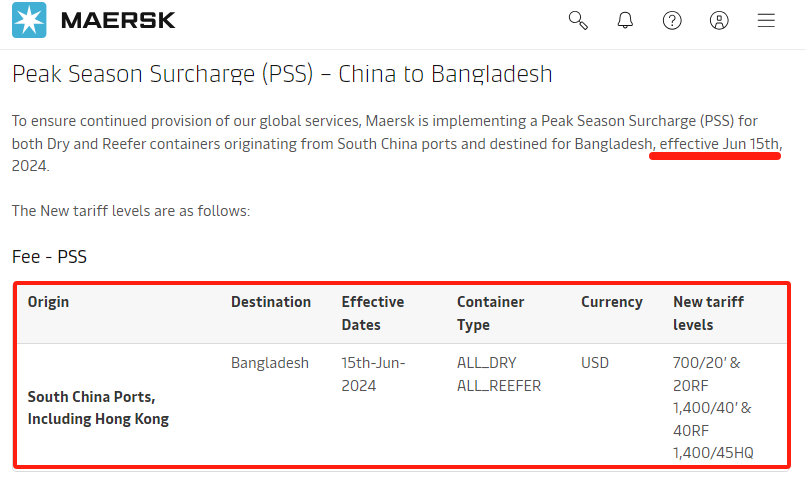Screen dimensions: 806x489
Task: Click the Origin column header
Action: click(x=48, y=302)
